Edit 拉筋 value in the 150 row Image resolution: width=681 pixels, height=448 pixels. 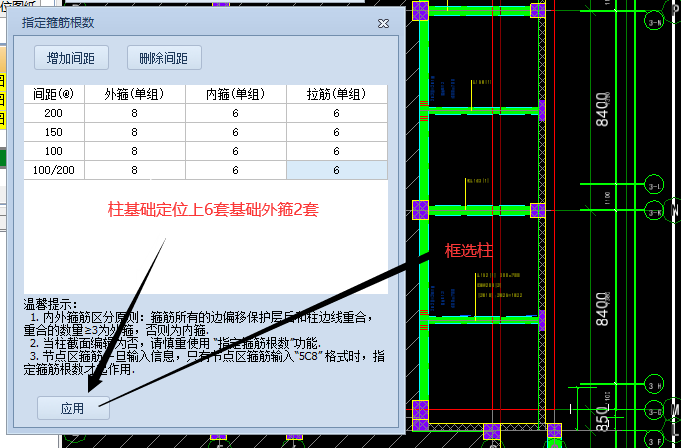(337, 132)
